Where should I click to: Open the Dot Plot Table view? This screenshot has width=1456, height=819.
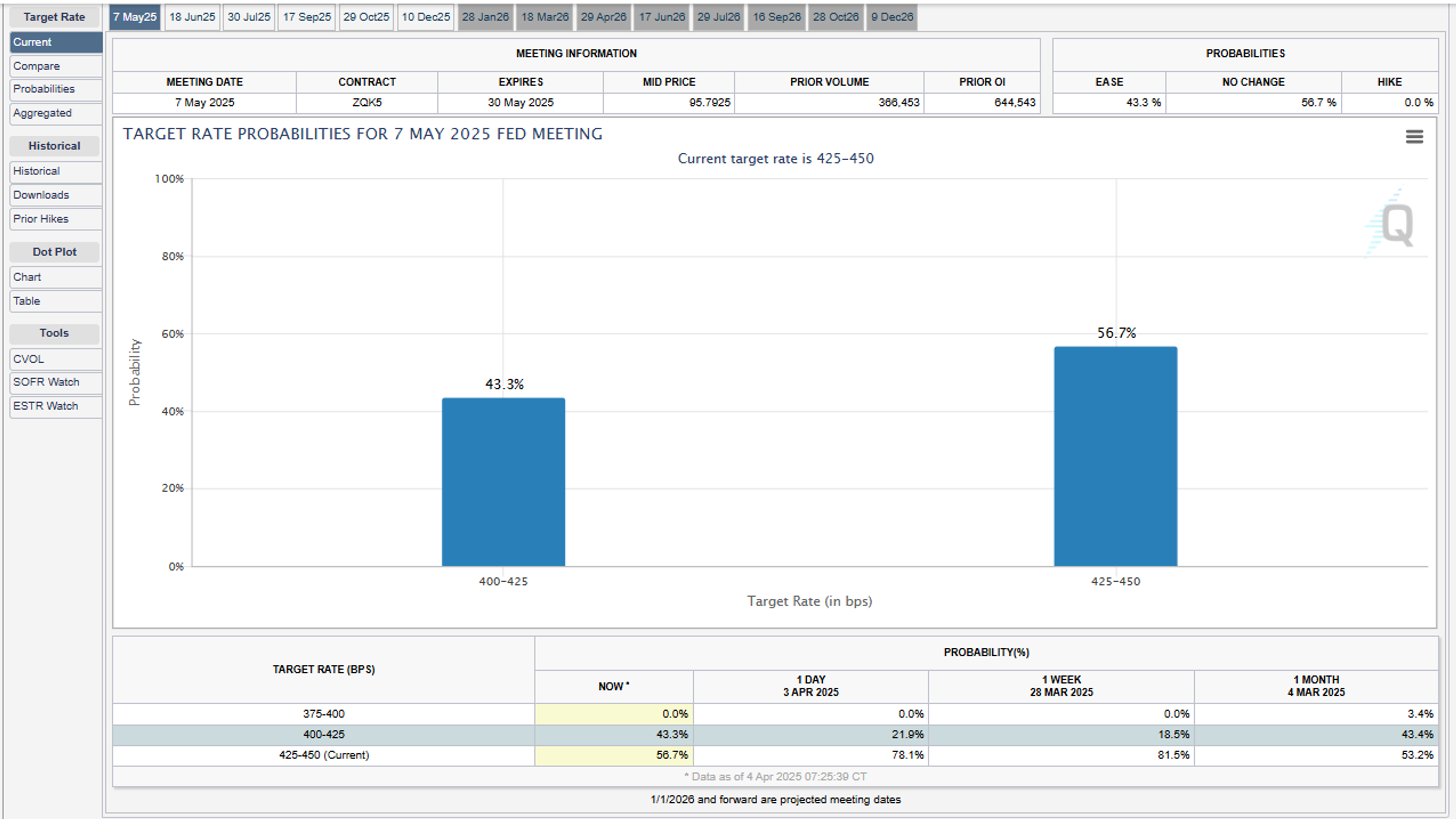[x=55, y=301]
